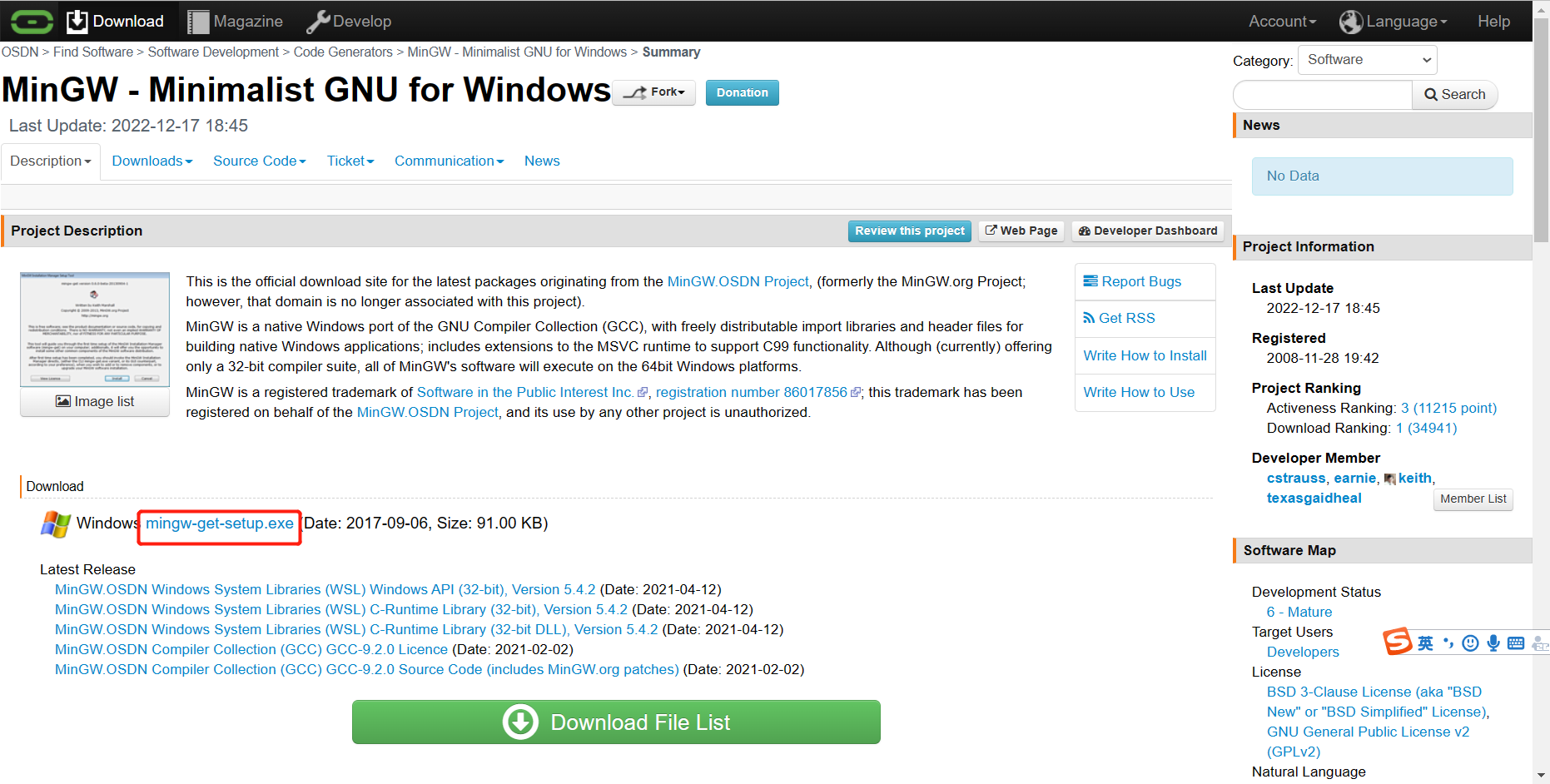Click the Sogou input method S icon
Viewport: 1550px width, 784px height.
[x=1398, y=642]
